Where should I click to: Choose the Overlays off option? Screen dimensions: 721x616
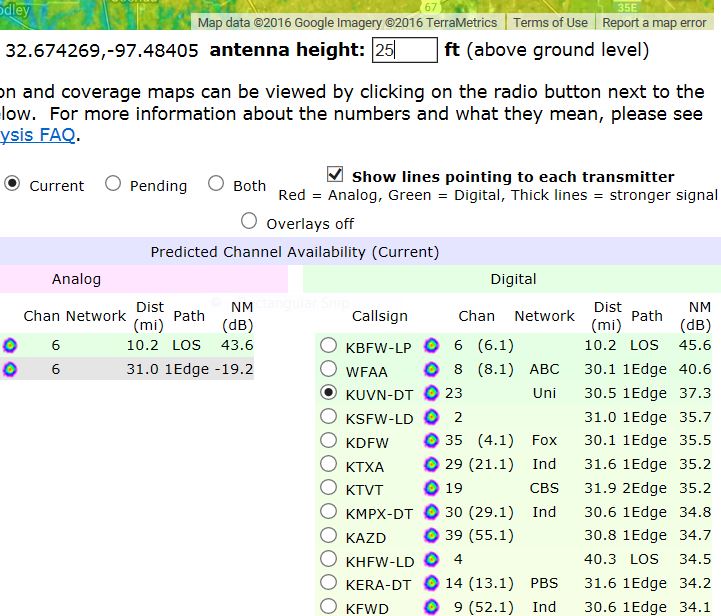pos(249,221)
